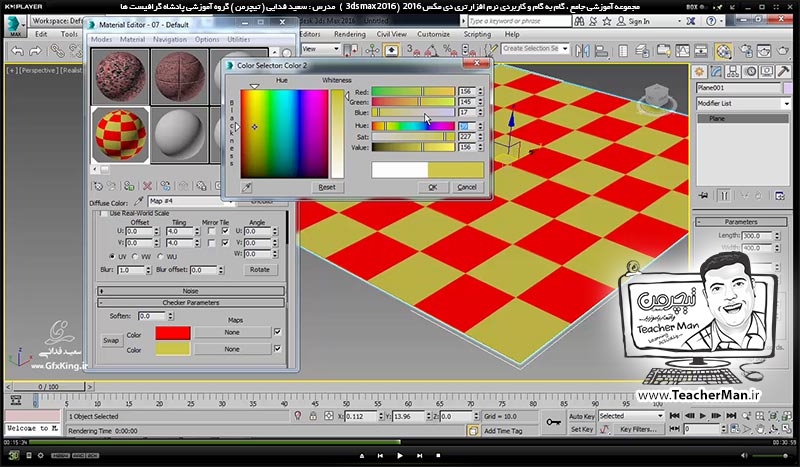The width and height of the screenshot is (800, 467).
Task: Toggle the Angle Snap icon
Action: pos(432,50)
